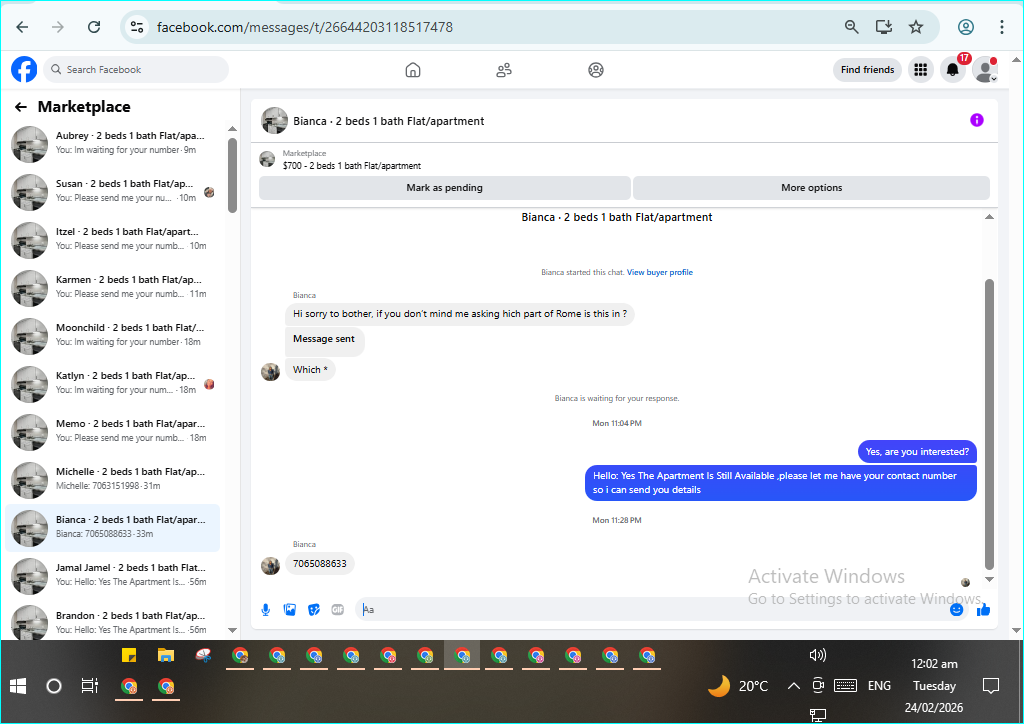Click the chat messages scrollbar thumb
The width and height of the screenshot is (1024, 724).
989,424
